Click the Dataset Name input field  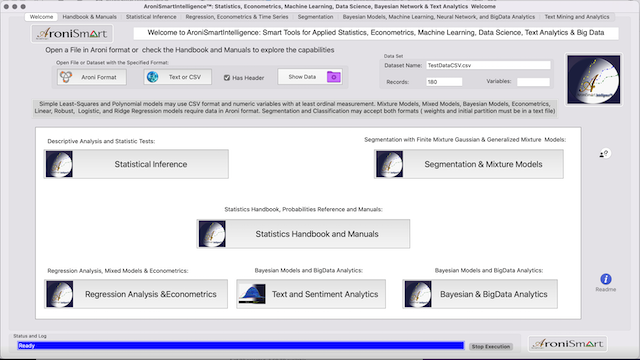pyautogui.click(x=488, y=65)
